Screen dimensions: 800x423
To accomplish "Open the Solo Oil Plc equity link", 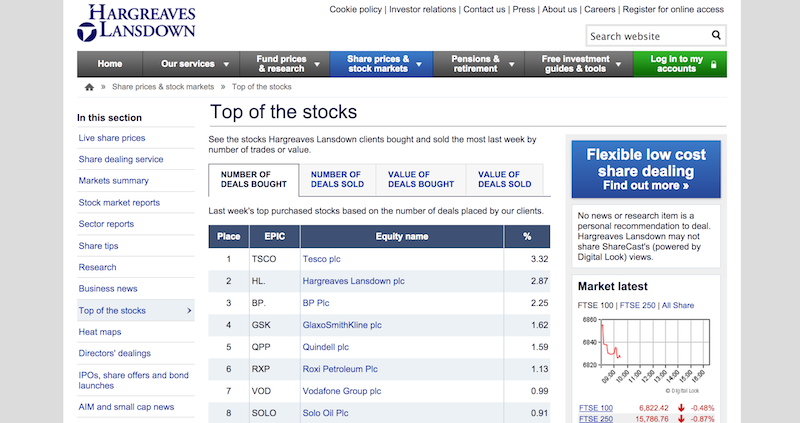I will coord(326,413).
